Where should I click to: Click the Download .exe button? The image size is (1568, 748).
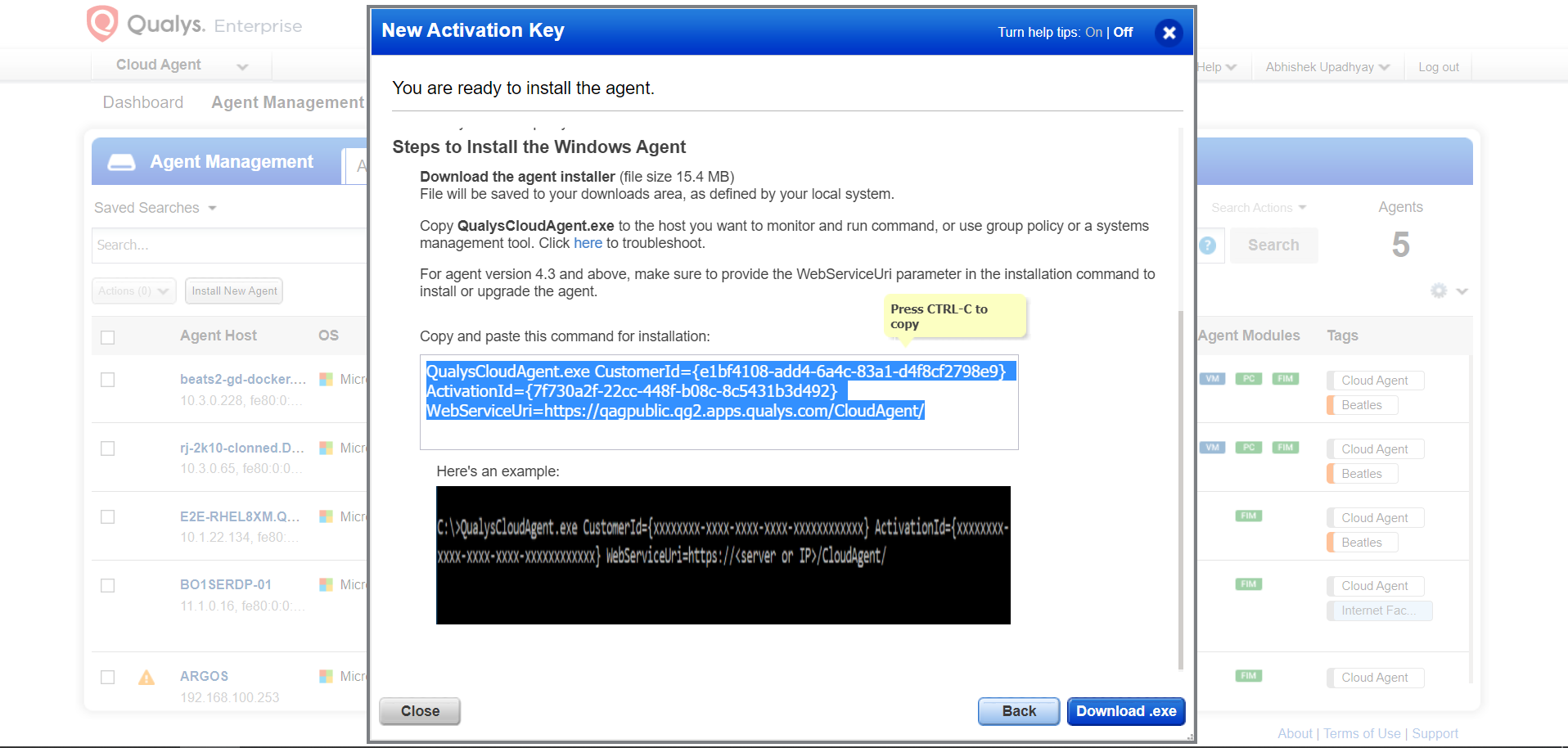(1126, 711)
